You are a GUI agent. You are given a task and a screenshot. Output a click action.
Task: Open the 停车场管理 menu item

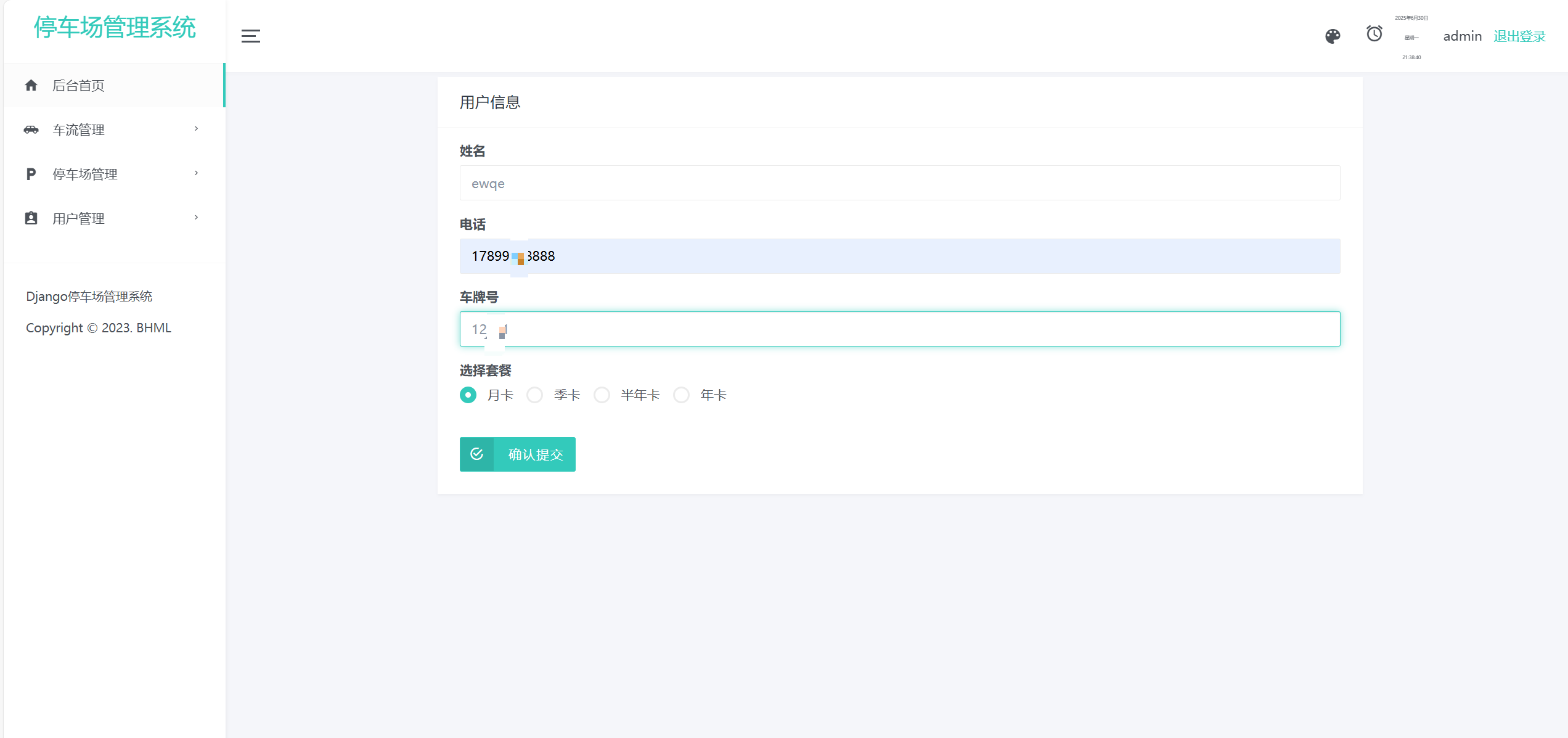coord(115,174)
